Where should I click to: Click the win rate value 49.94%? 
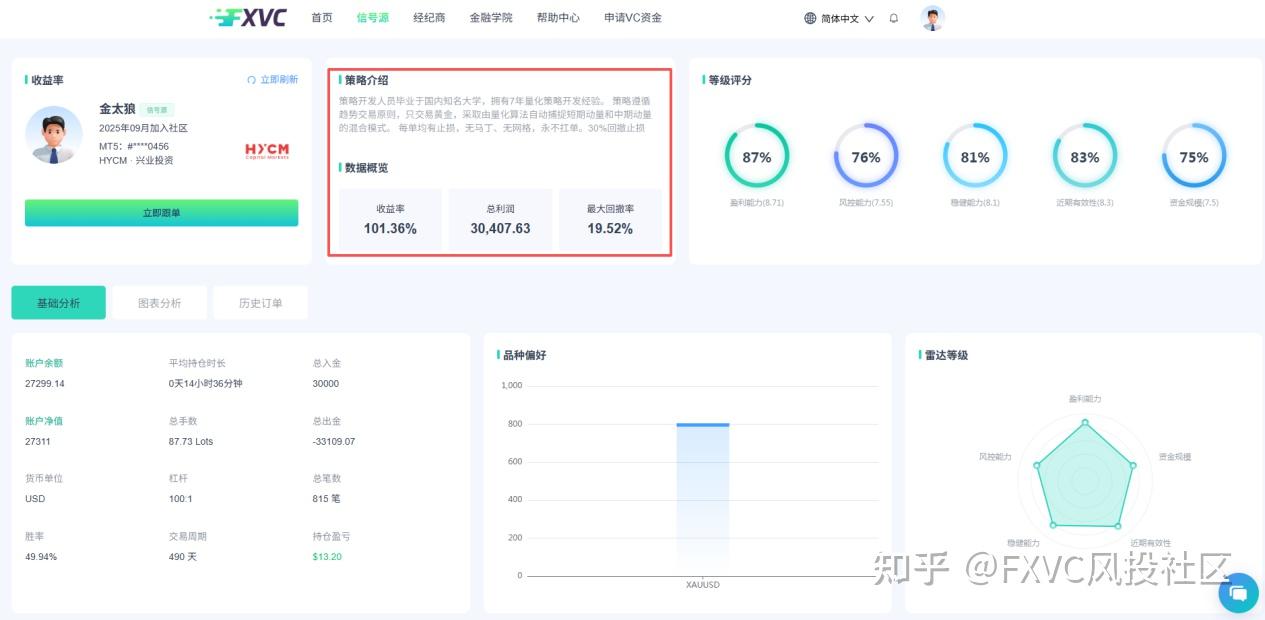click(41, 557)
